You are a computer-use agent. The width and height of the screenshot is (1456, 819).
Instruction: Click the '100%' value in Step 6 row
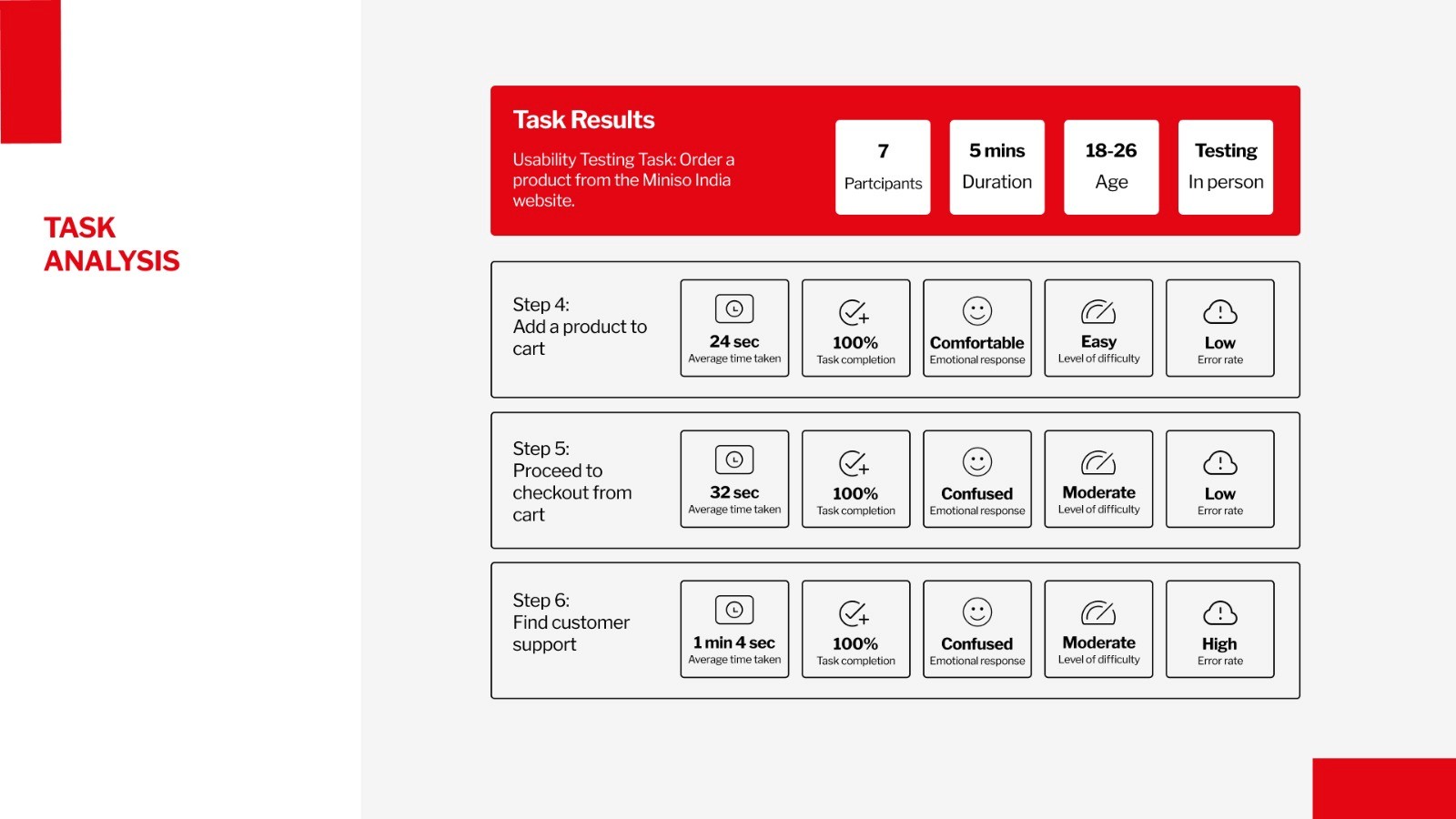[855, 644]
